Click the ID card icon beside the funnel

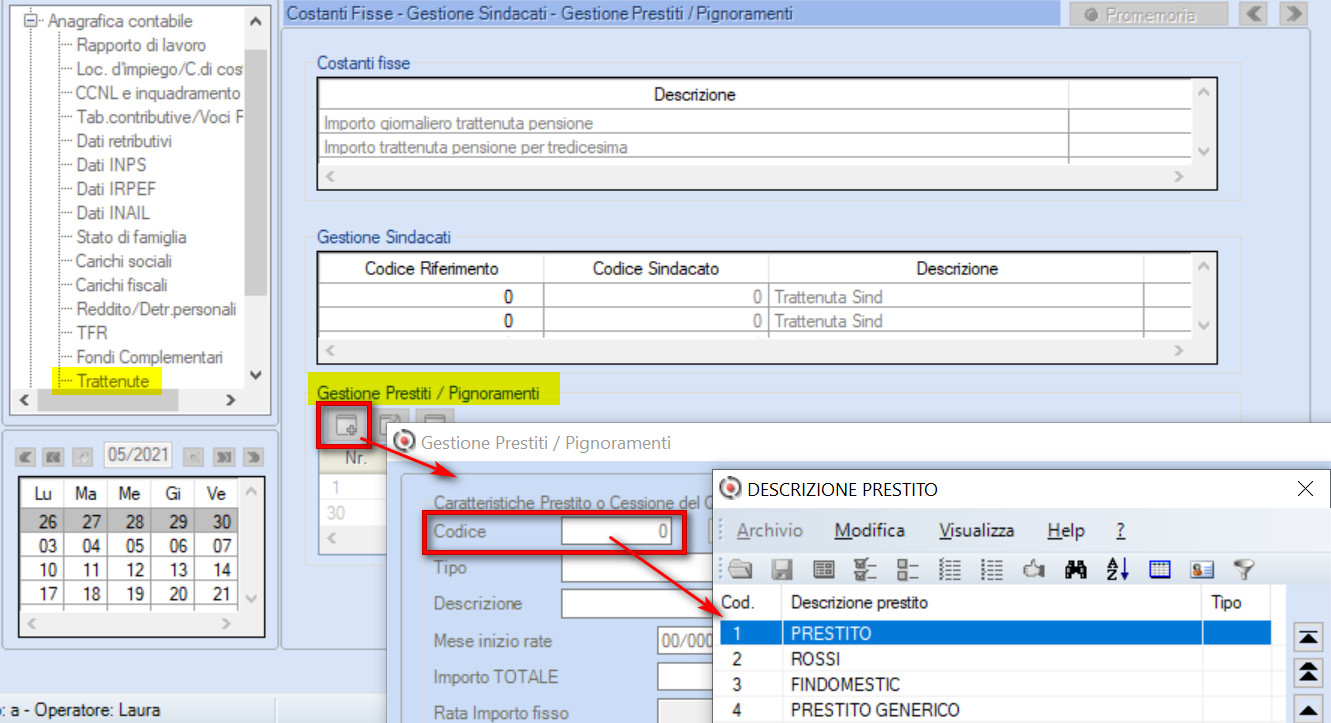(1202, 570)
